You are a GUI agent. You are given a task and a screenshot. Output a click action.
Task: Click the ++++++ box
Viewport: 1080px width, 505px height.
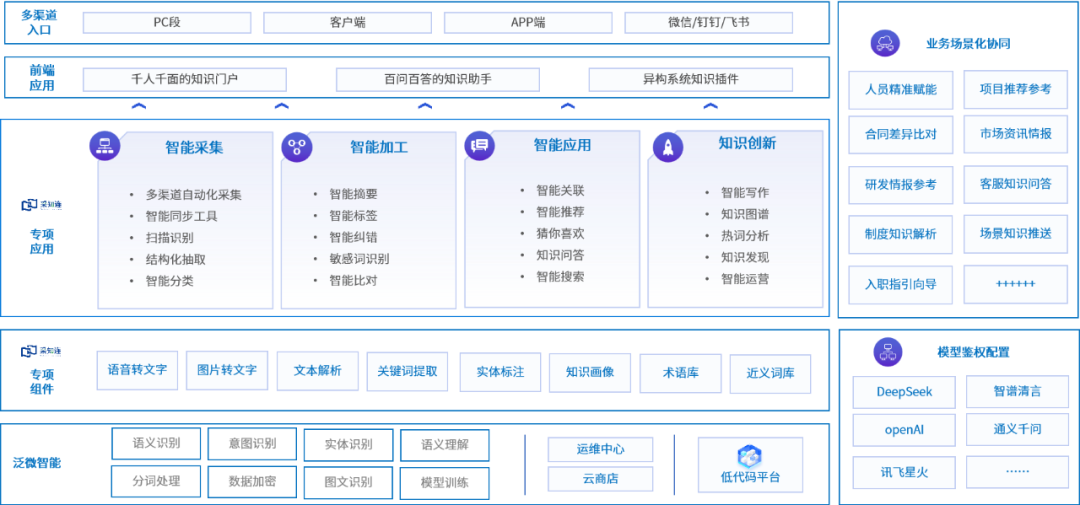tap(1016, 285)
